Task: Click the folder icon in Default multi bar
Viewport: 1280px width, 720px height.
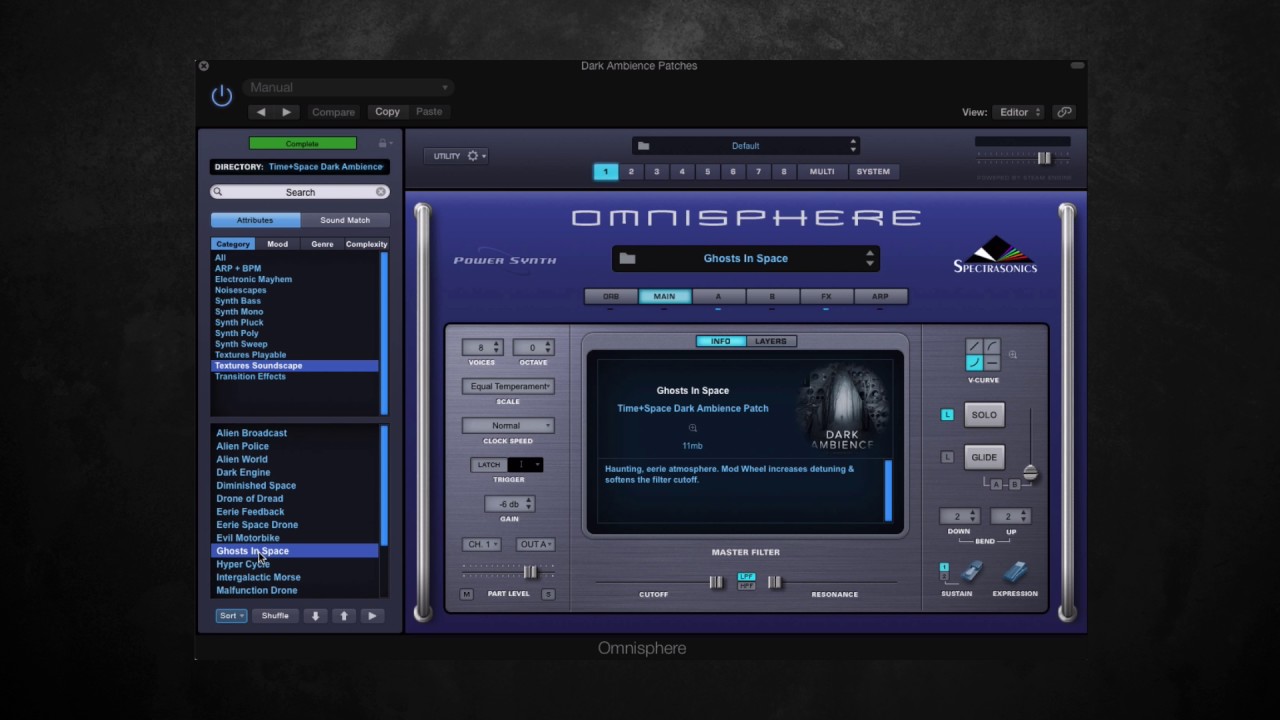Action: click(x=644, y=146)
